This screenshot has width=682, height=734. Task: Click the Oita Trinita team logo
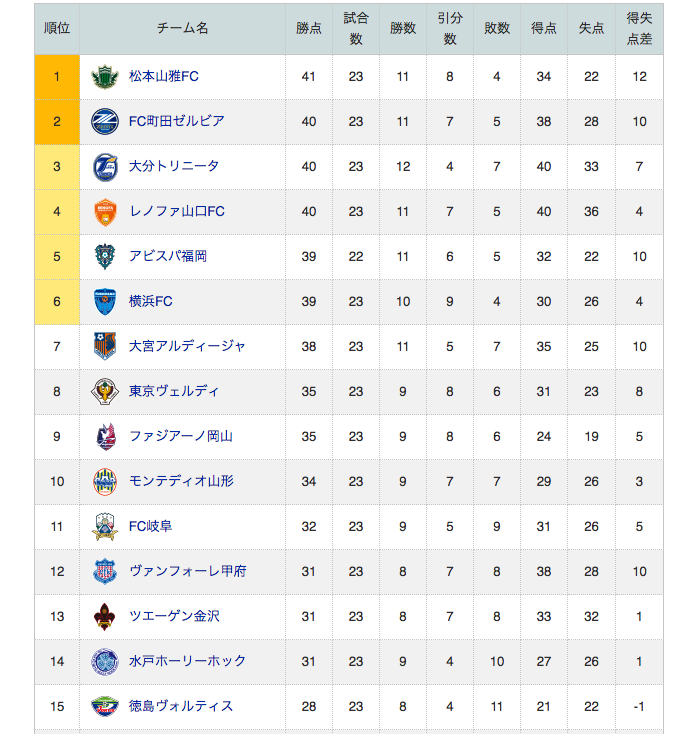[105, 167]
